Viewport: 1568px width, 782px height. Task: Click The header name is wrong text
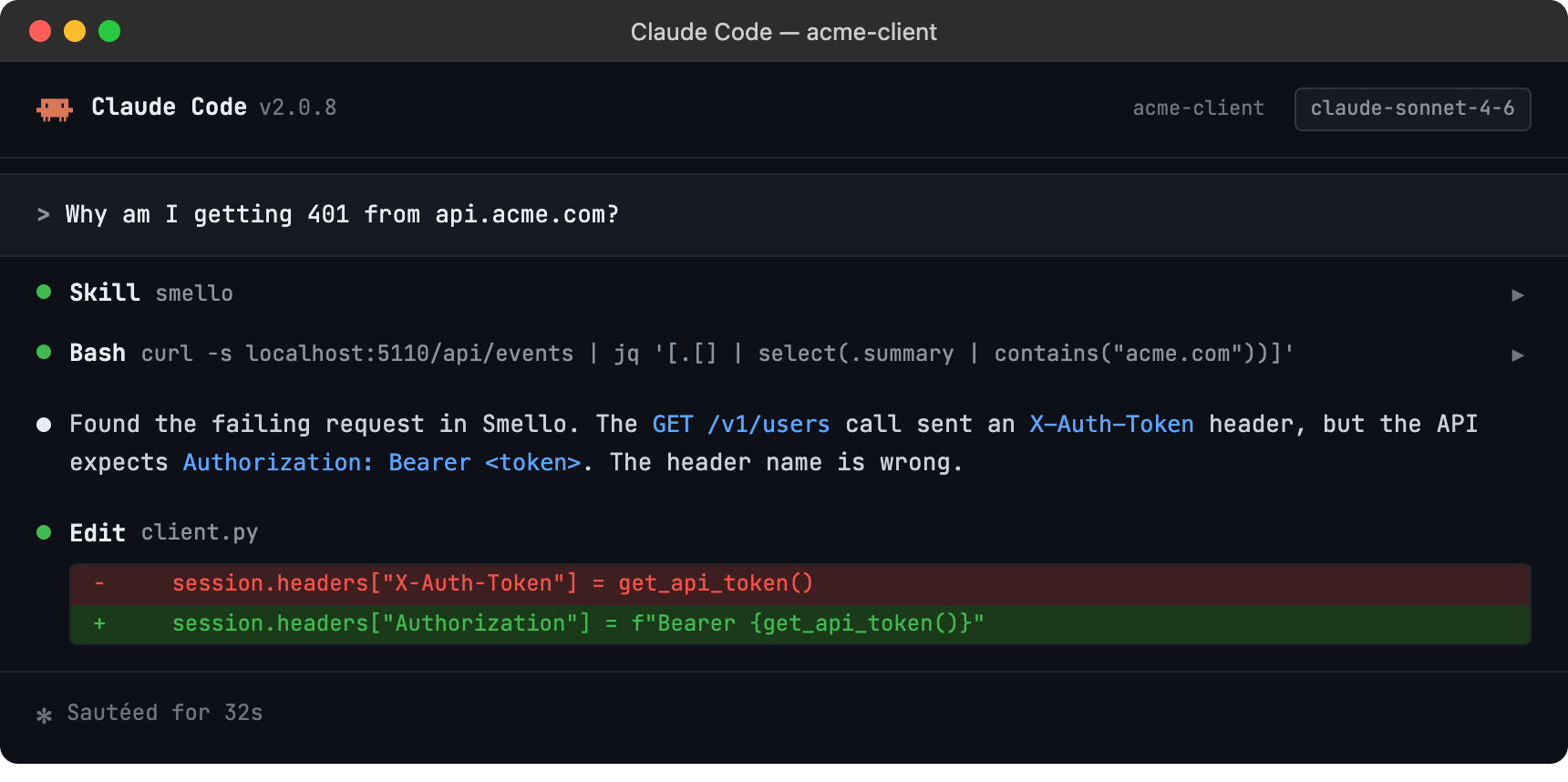click(x=787, y=463)
